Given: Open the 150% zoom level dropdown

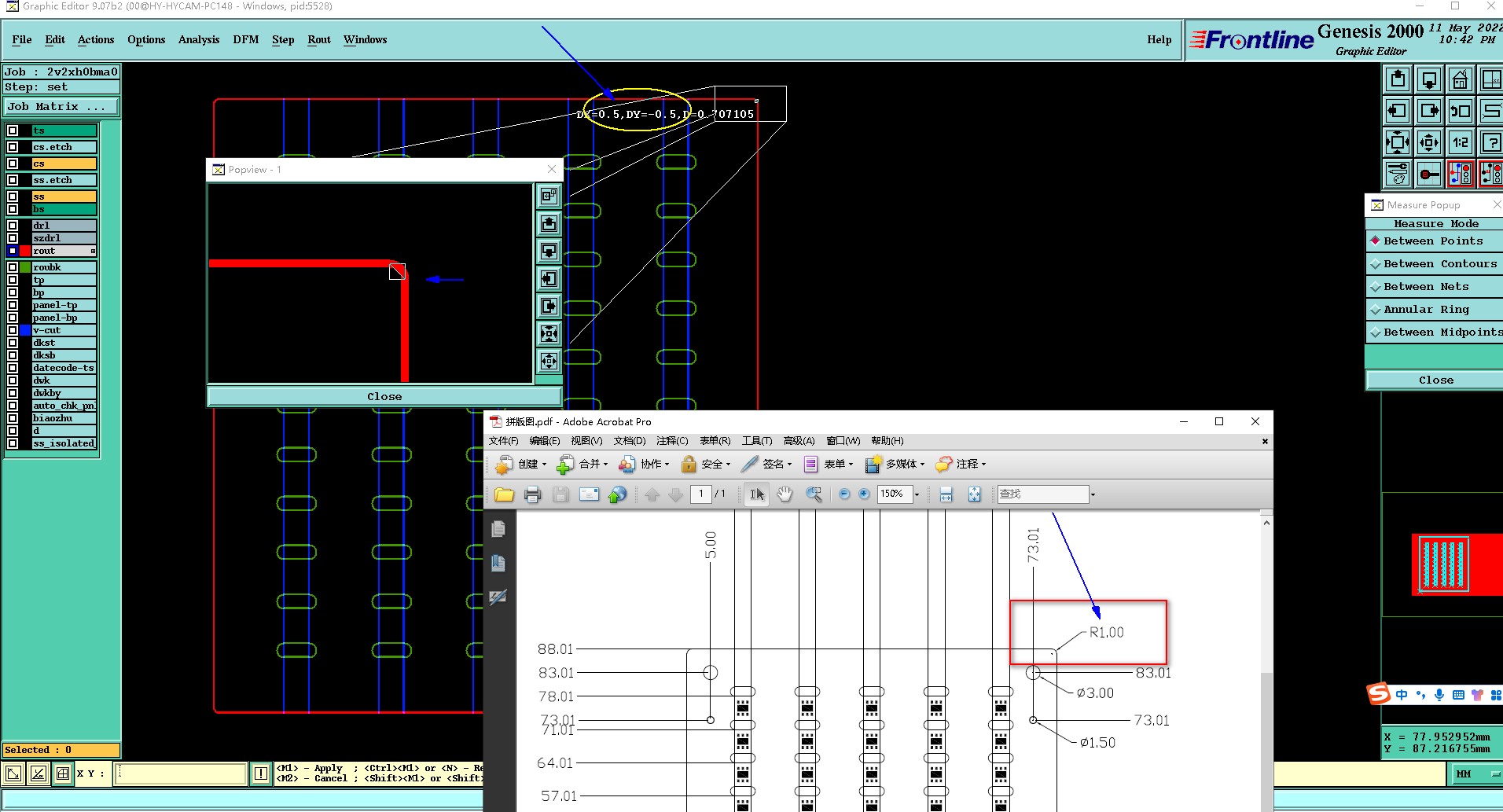Looking at the screenshot, I should pos(917,494).
